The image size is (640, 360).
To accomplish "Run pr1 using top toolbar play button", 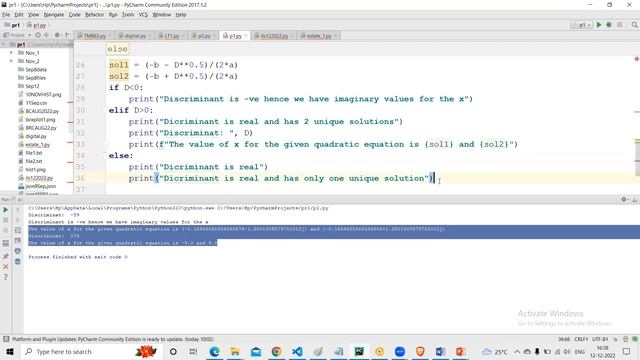I will pyautogui.click(x=599, y=25).
